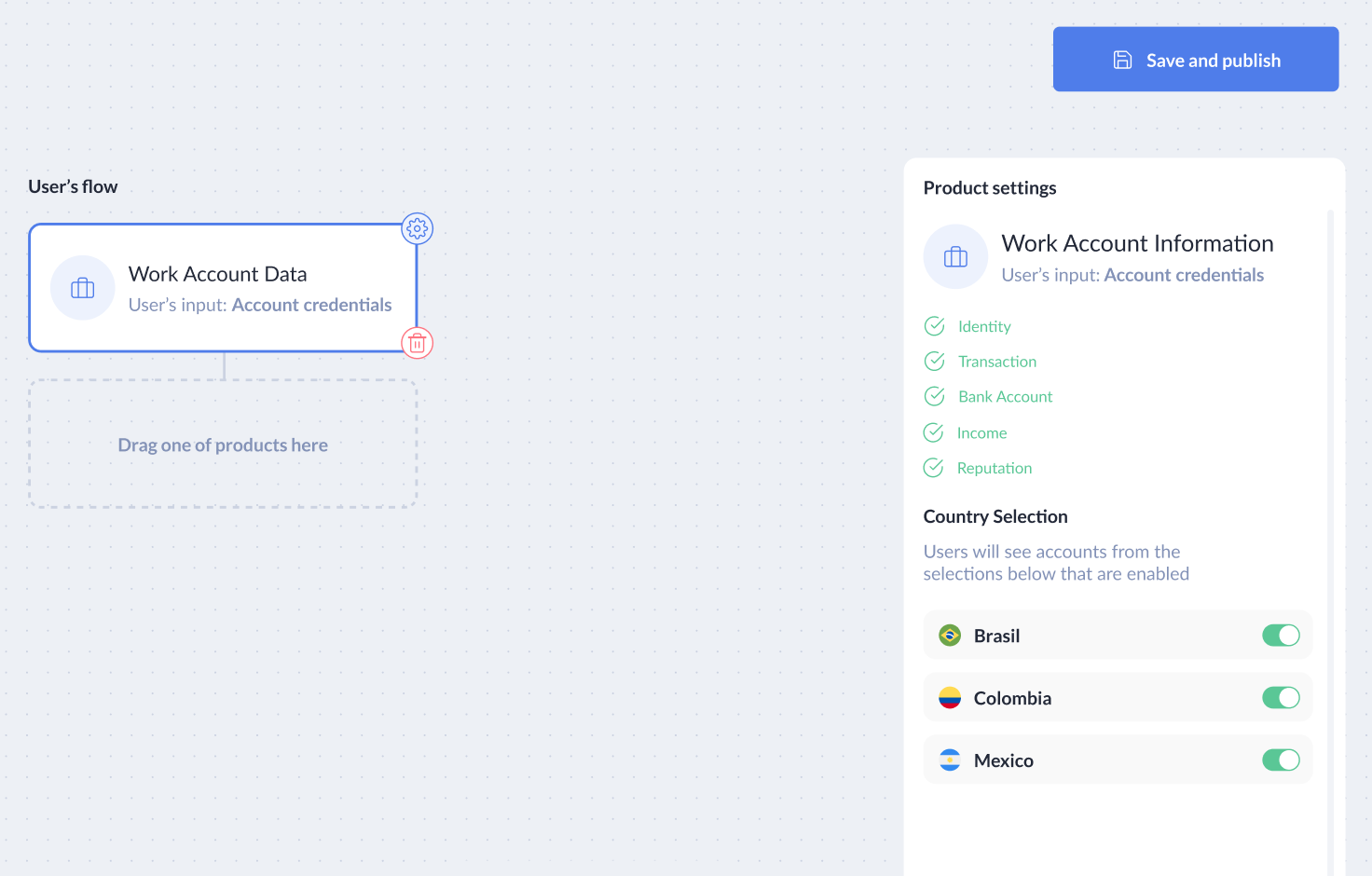
Task: Click the 'Drag one of products here' drop zone
Action: 223,444
